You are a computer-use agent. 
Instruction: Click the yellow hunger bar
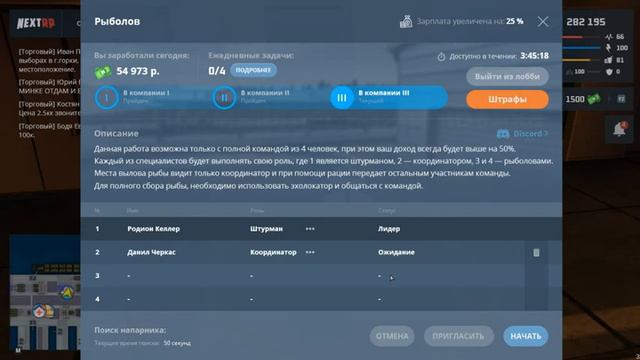pos(582,60)
